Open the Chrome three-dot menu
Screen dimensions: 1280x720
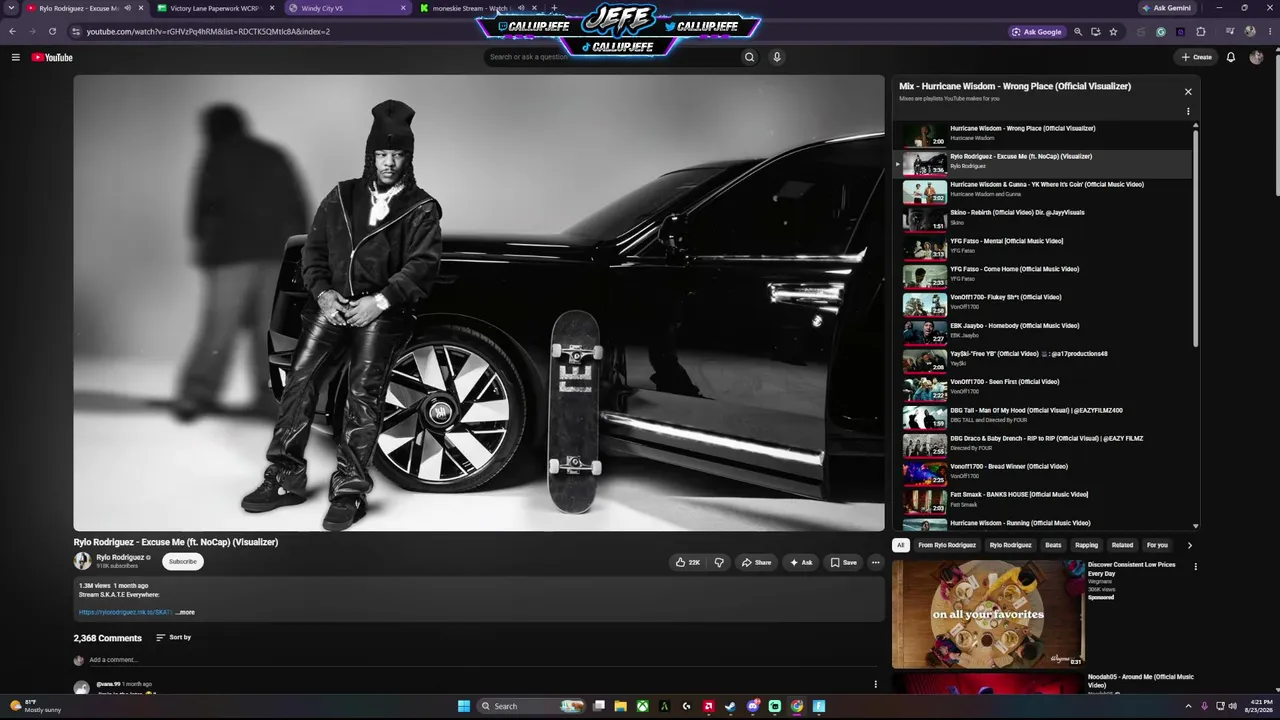1268,31
